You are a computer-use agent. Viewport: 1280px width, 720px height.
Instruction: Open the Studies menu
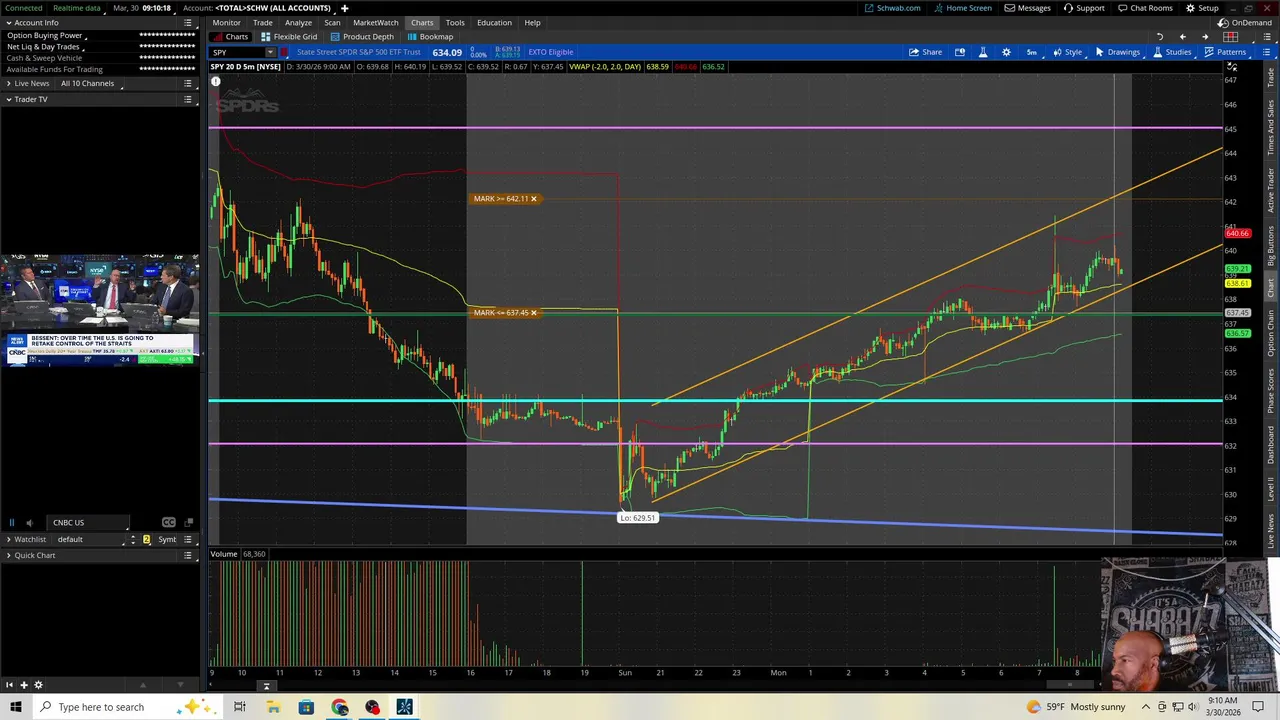[x=1171, y=52]
